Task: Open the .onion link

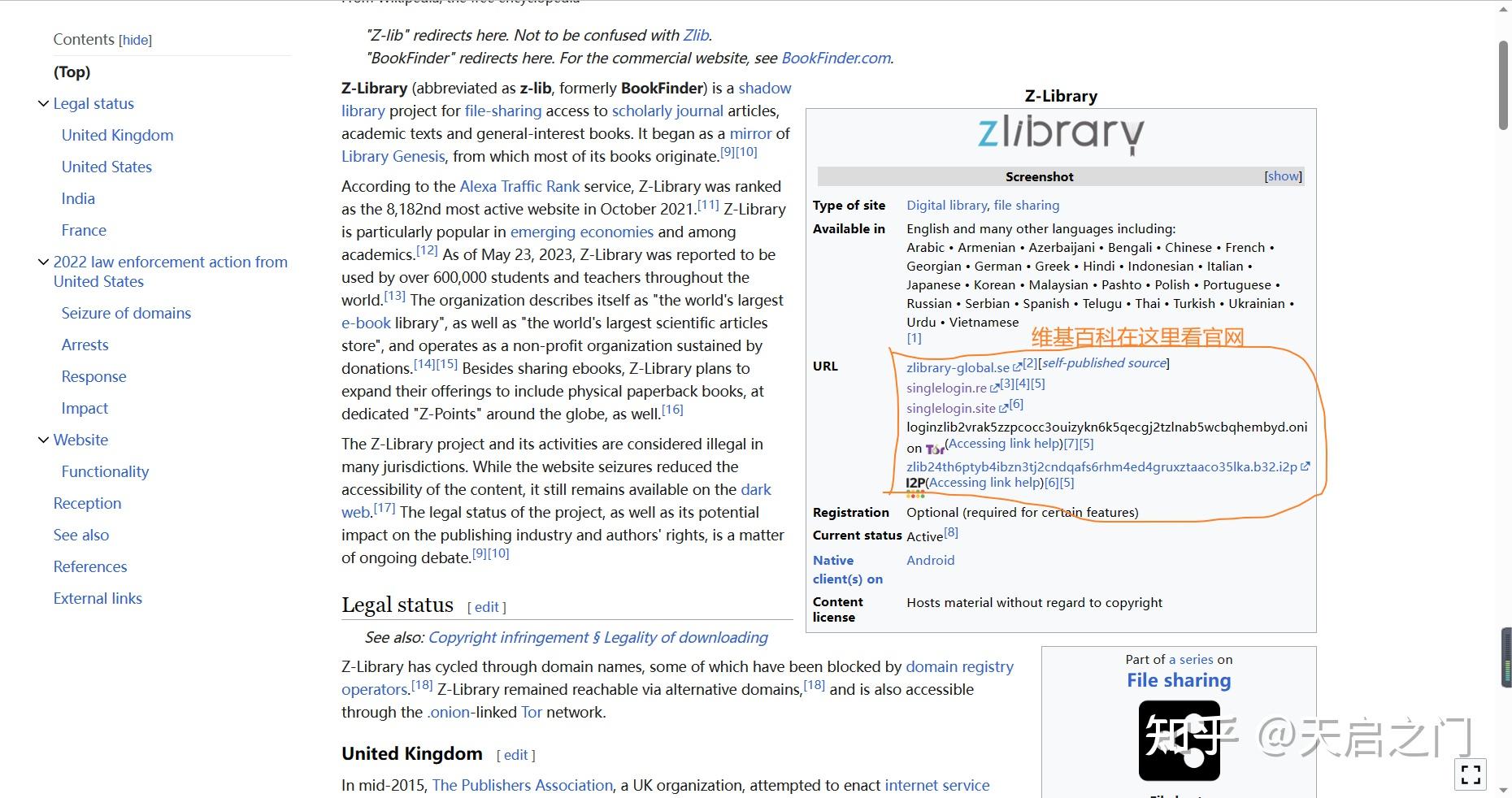Action: tap(449, 712)
